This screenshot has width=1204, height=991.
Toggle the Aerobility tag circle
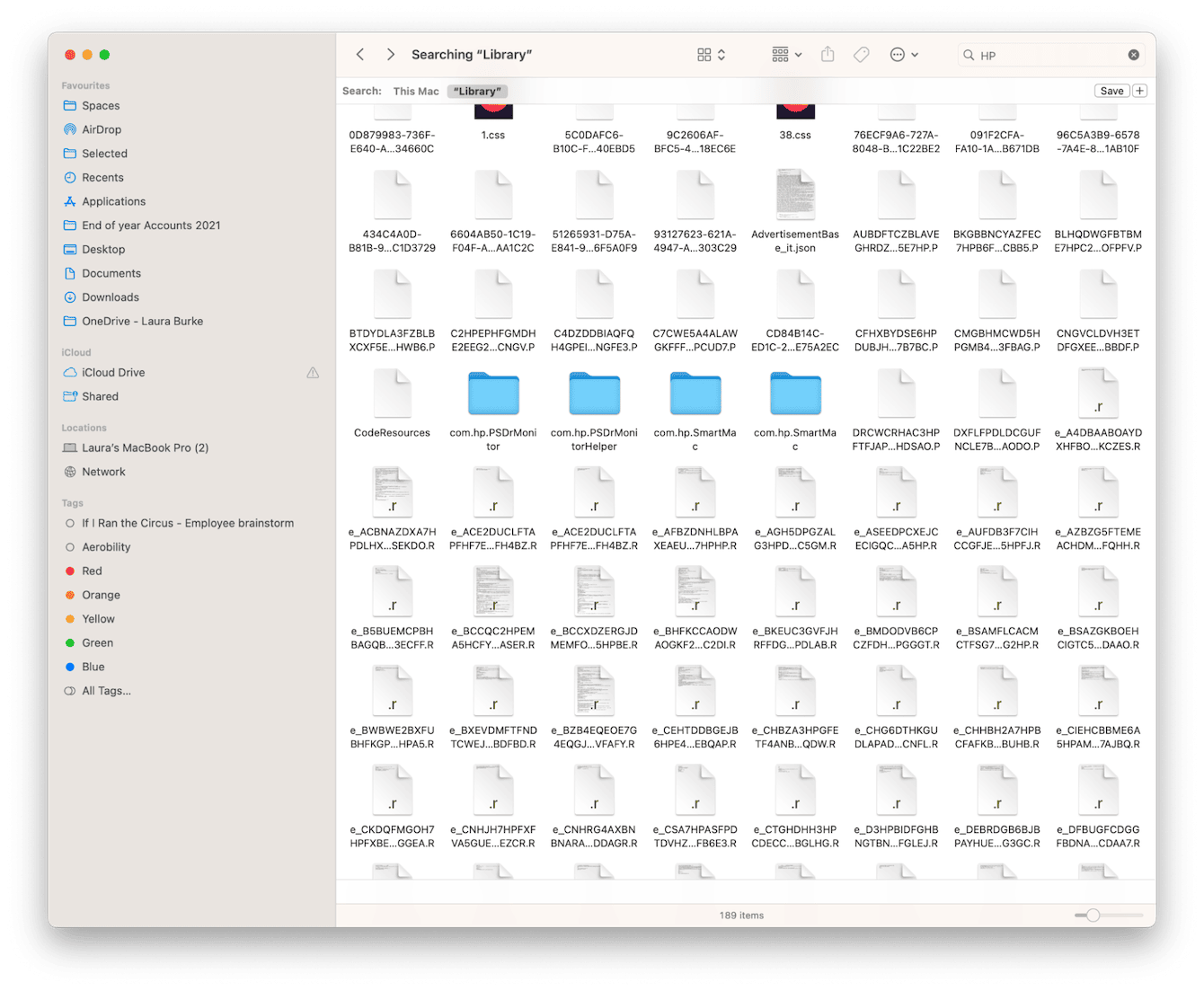pyautogui.click(x=70, y=546)
